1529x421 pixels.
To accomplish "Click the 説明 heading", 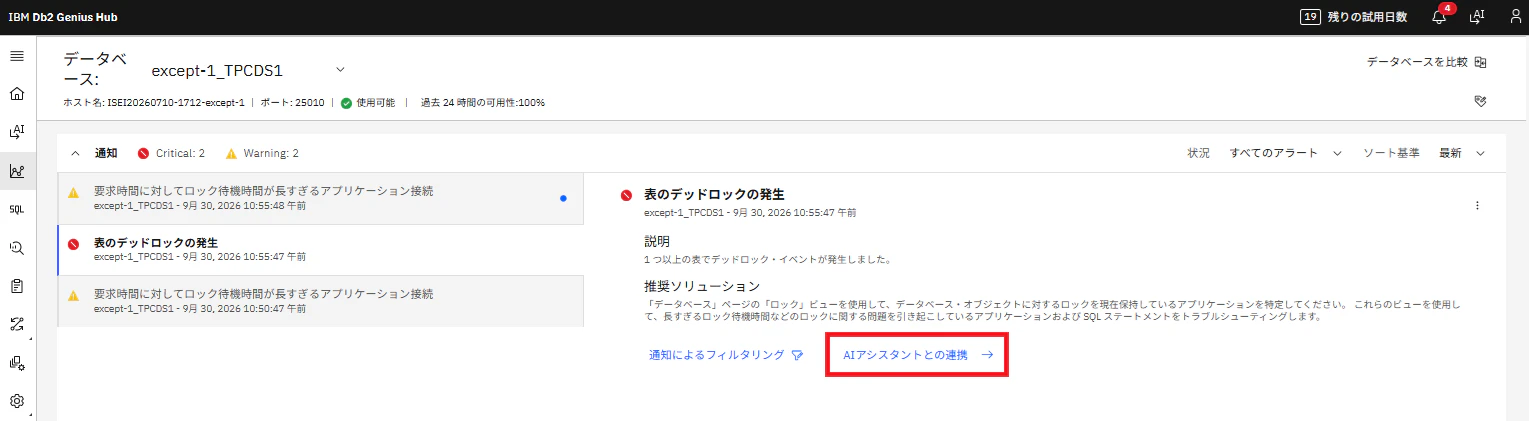I will tap(657, 241).
